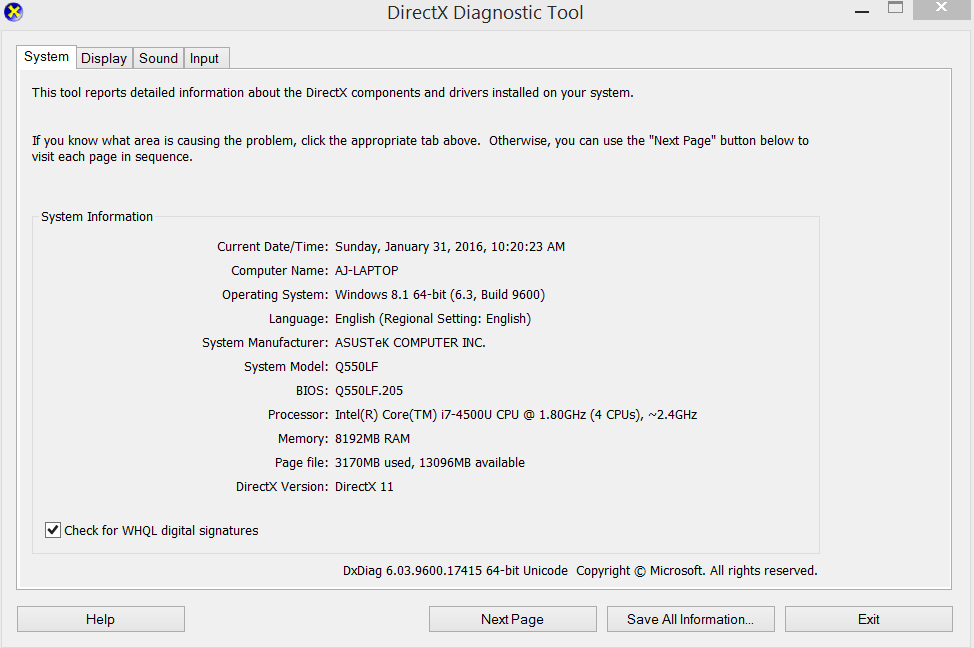
Task: Click Save All Information button
Action: click(x=691, y=619)
